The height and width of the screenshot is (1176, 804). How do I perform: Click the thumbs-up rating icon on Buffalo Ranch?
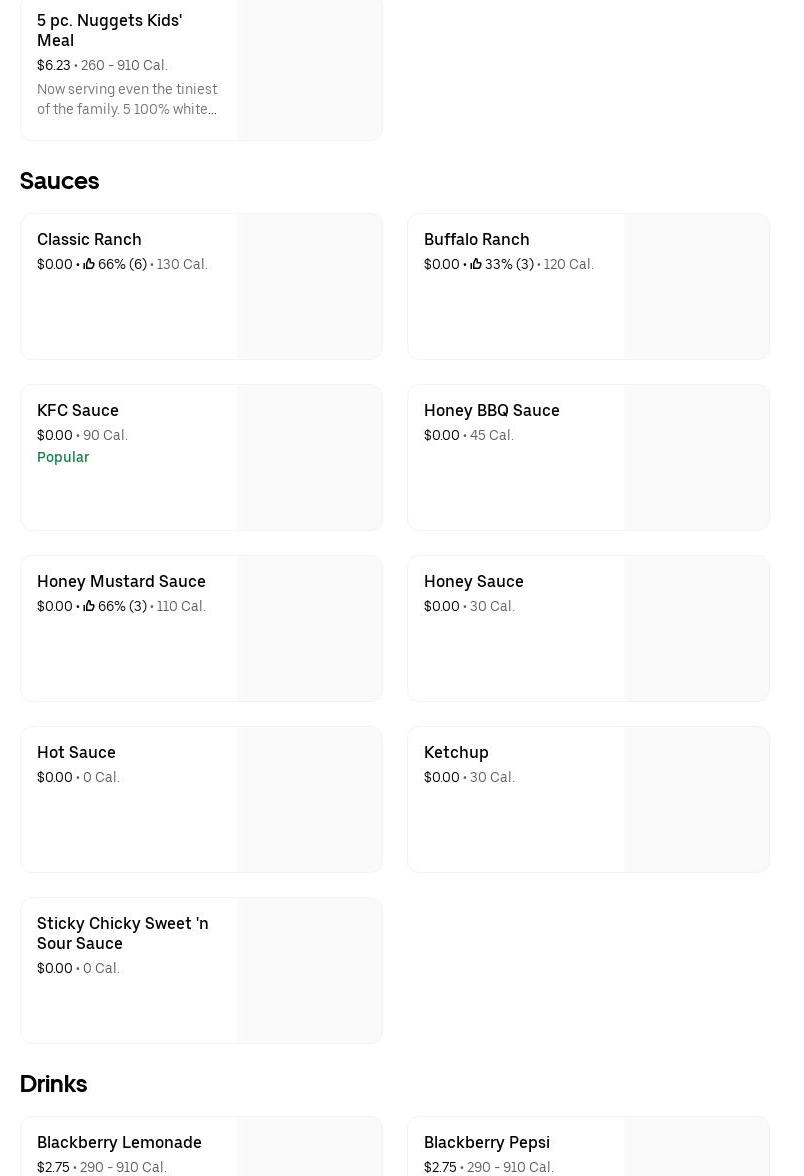pyautogui.click(x=476, y=264)
